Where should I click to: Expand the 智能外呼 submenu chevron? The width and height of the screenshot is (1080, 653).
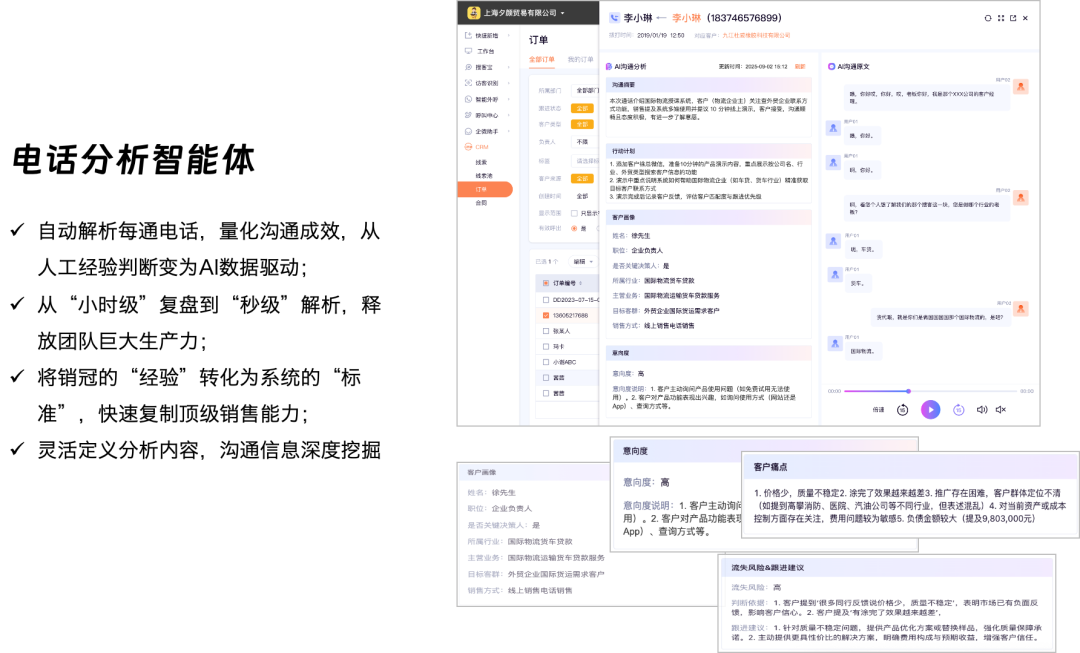[x=509, y=99]
